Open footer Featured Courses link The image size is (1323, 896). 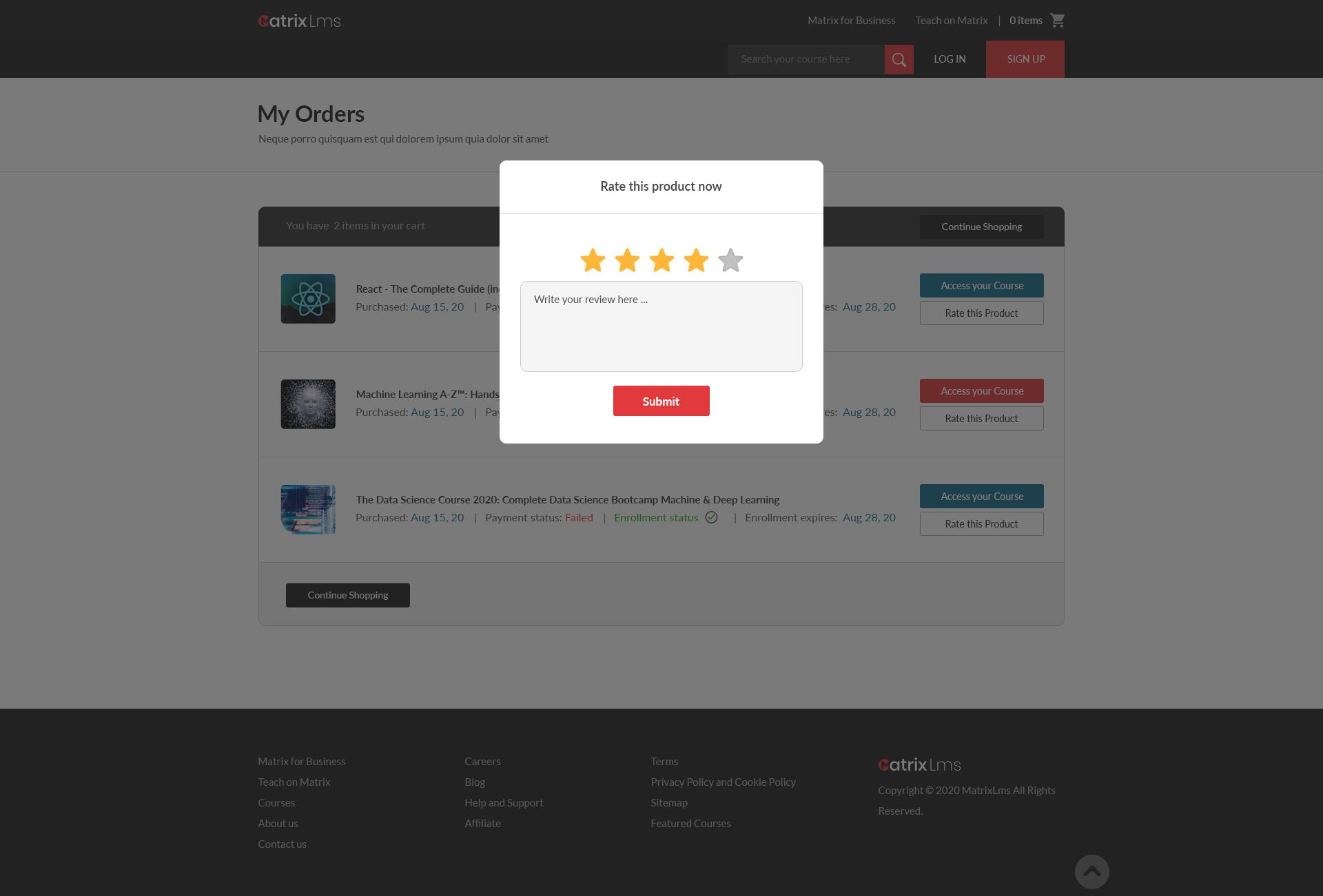pyautogui.click(x=690, y=823)
